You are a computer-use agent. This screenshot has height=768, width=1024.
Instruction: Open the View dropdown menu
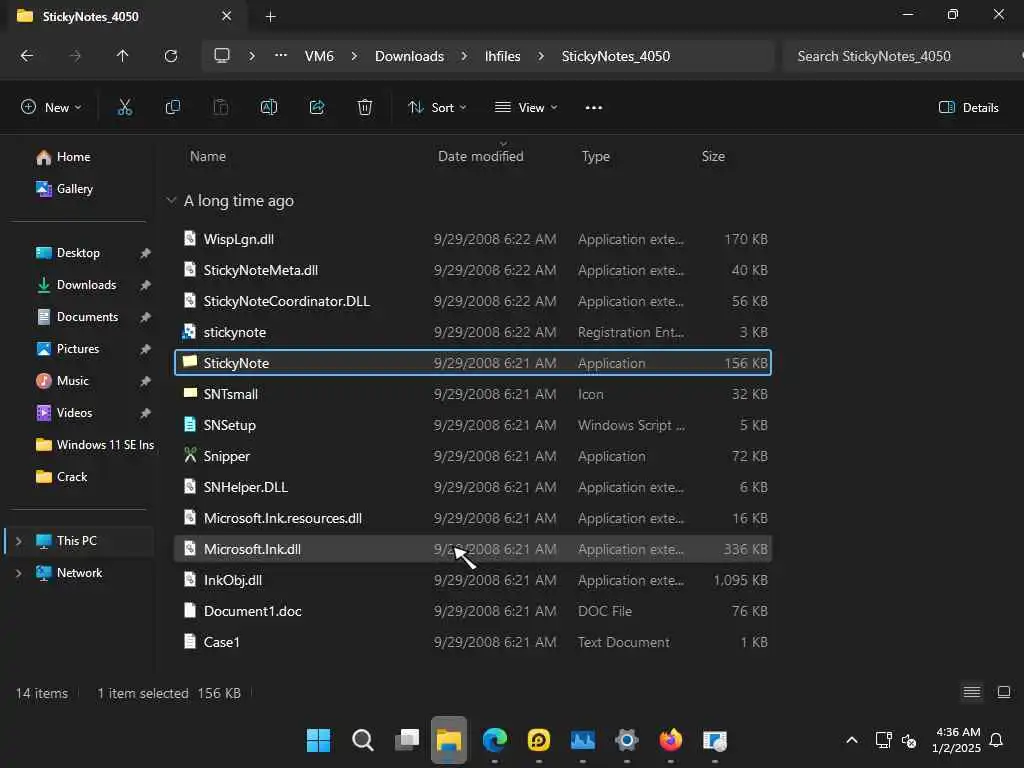(x=526, y=108)
